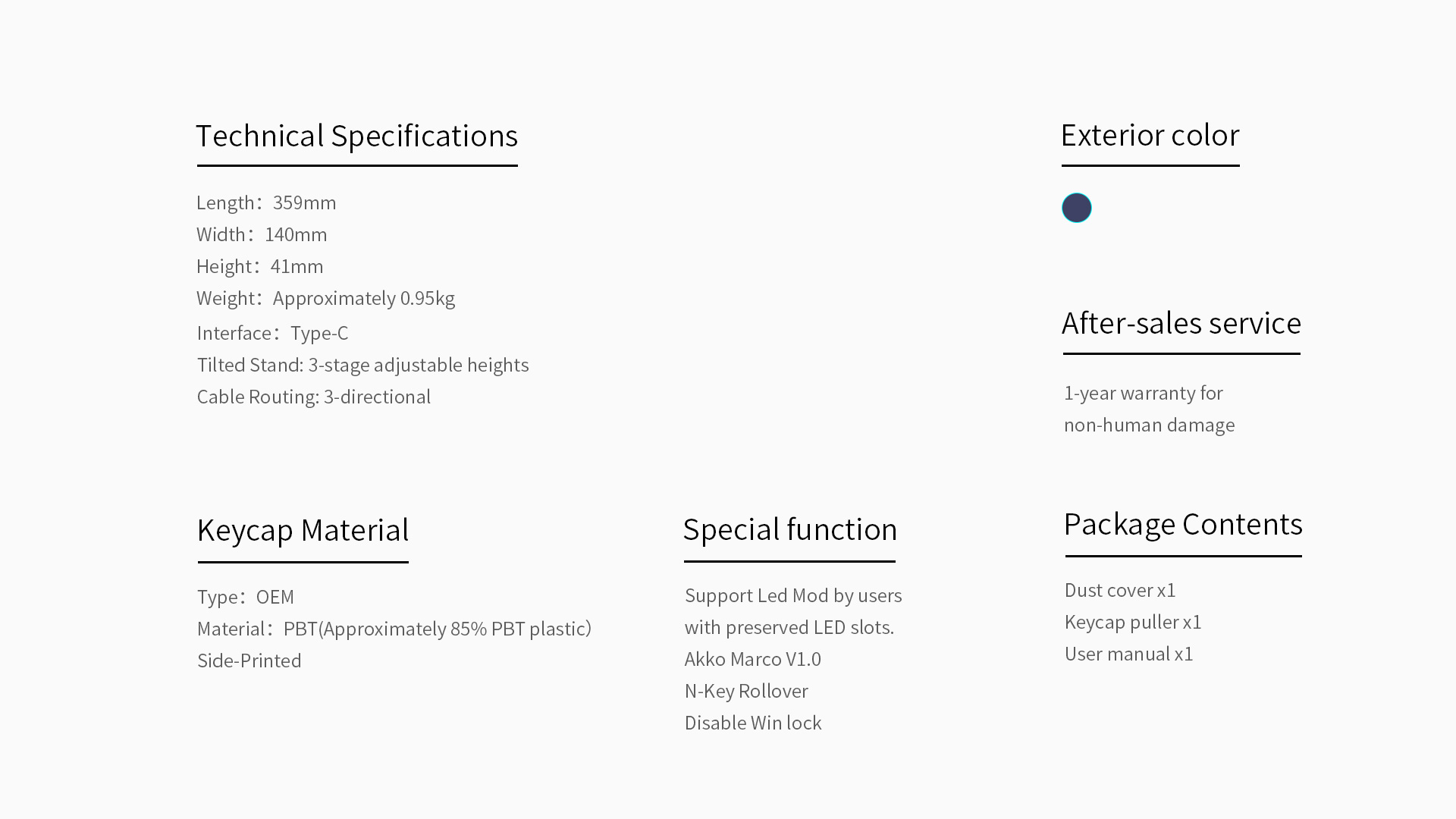Click the Technical Specifications heading
1456x819 pixels.
coord(356,136)
